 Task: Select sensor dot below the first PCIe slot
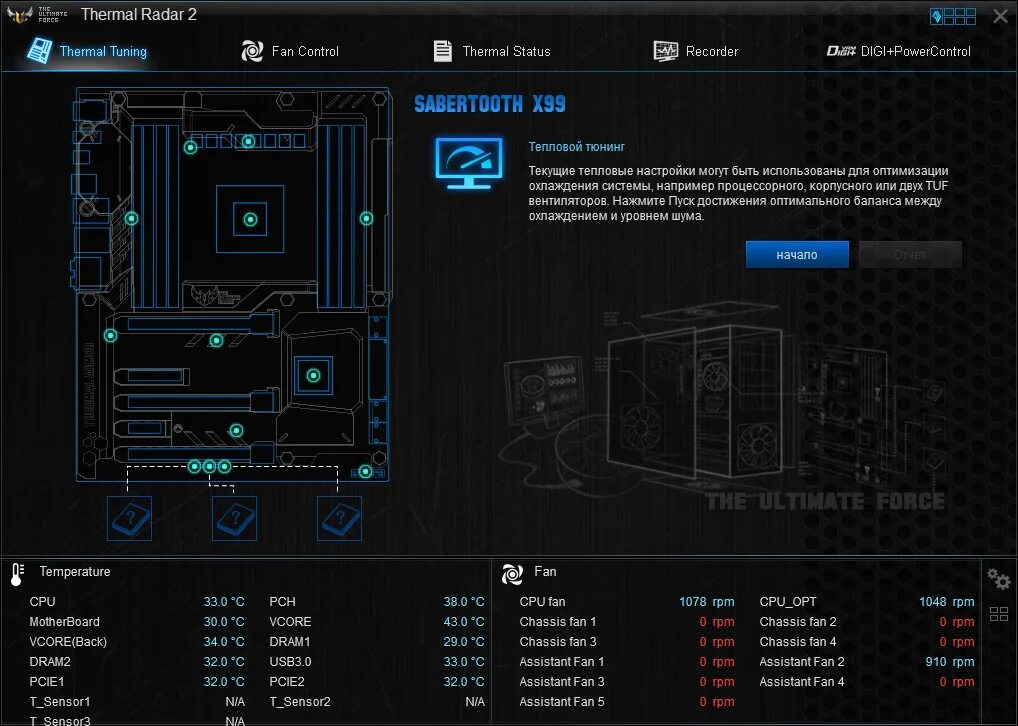click(216, 340)
